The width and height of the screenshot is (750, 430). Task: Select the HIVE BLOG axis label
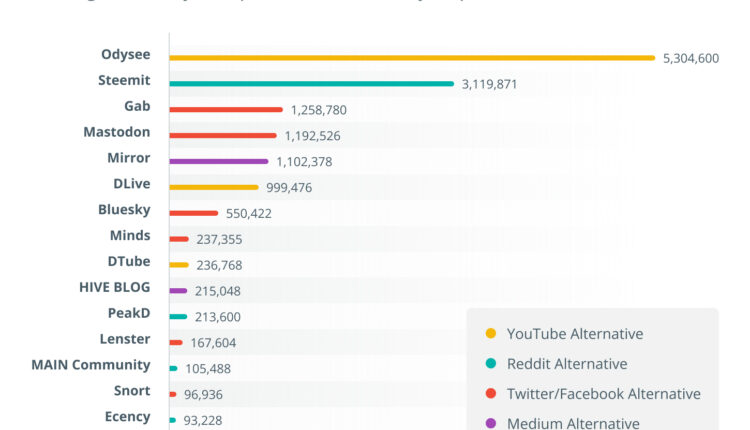click(115, 287)
